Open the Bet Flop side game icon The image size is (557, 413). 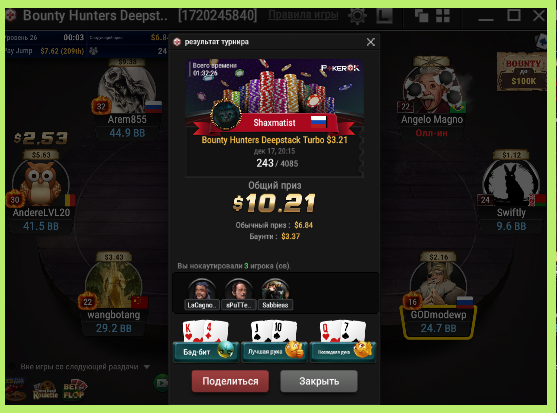(75, 390)
